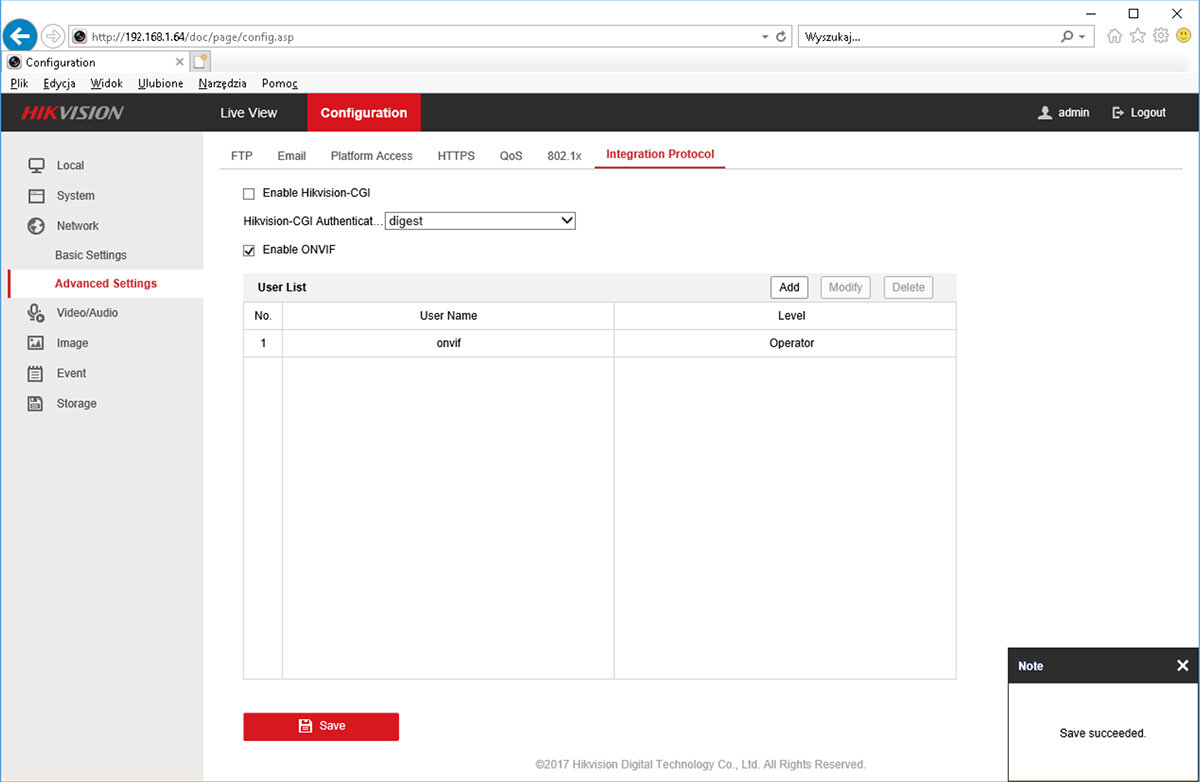This screenshot has height=782, width=1200.
Task: Click the Local monitor icon in sidebar
Action: coord(36,165)
